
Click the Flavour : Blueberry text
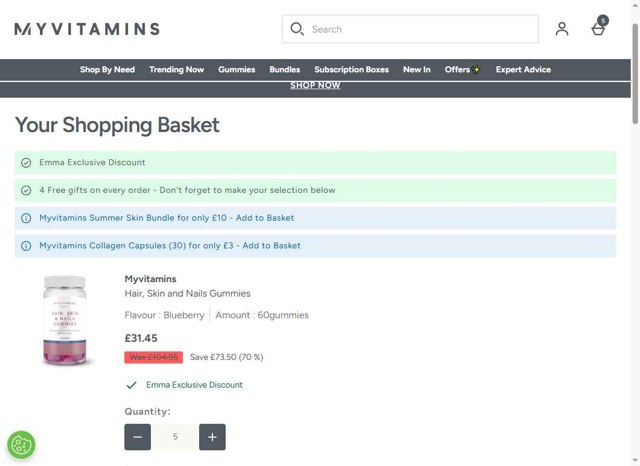pyautogui.click(x=164, y=315)
